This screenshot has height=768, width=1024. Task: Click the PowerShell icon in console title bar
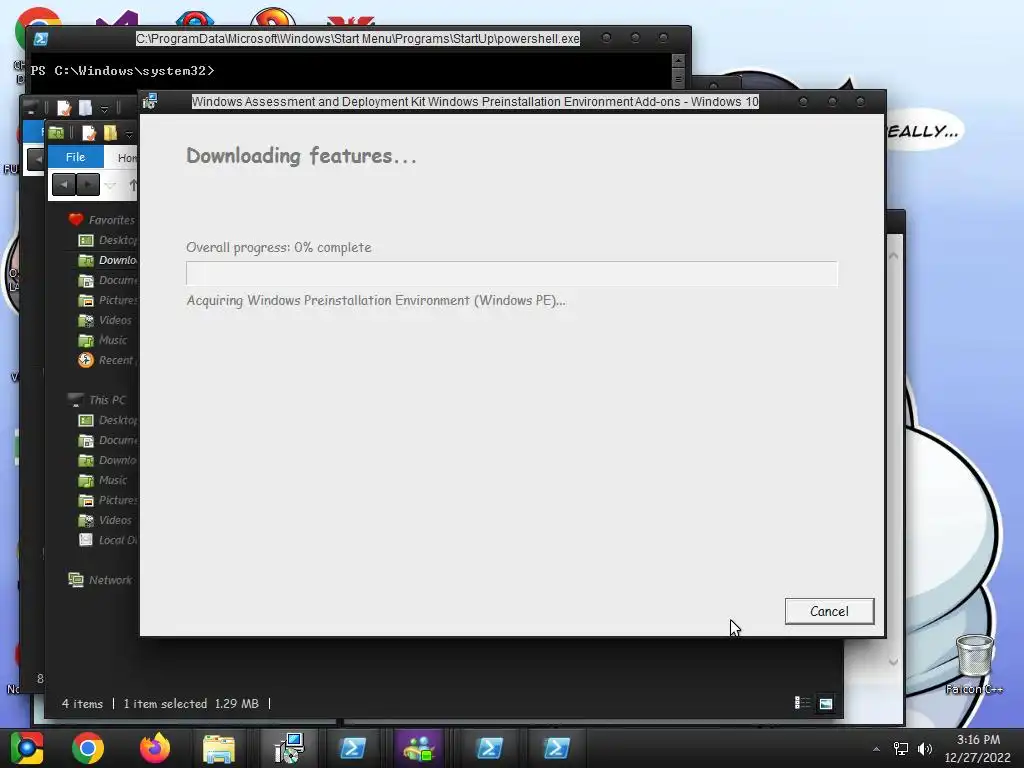[40, 39]
